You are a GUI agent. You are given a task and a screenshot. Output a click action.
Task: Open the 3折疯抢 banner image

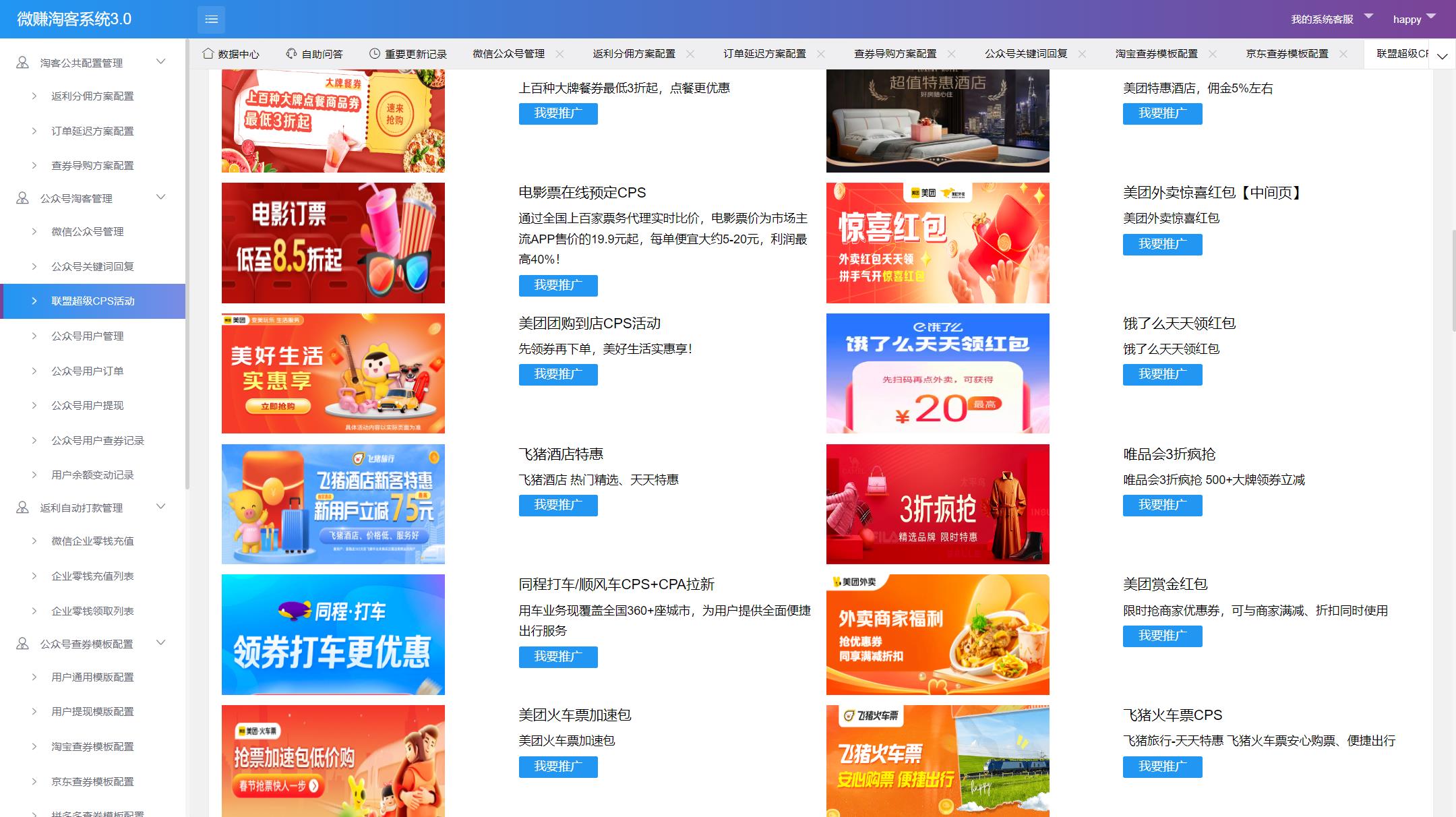[x=938, y=504]
